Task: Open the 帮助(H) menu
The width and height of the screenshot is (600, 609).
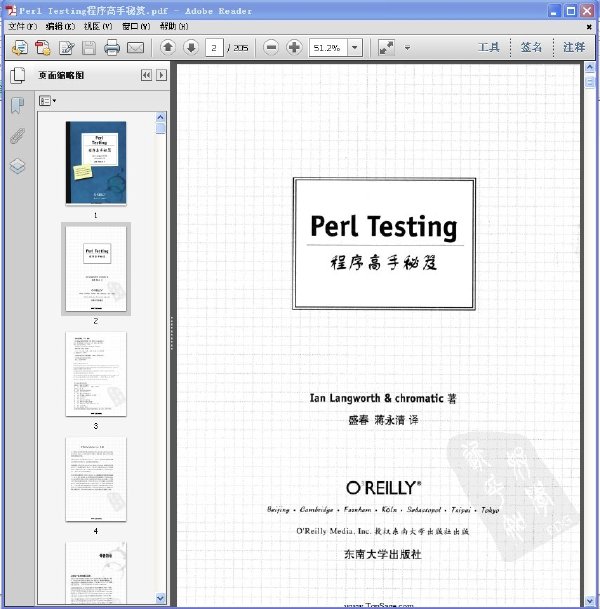Action: click(174, 26)
